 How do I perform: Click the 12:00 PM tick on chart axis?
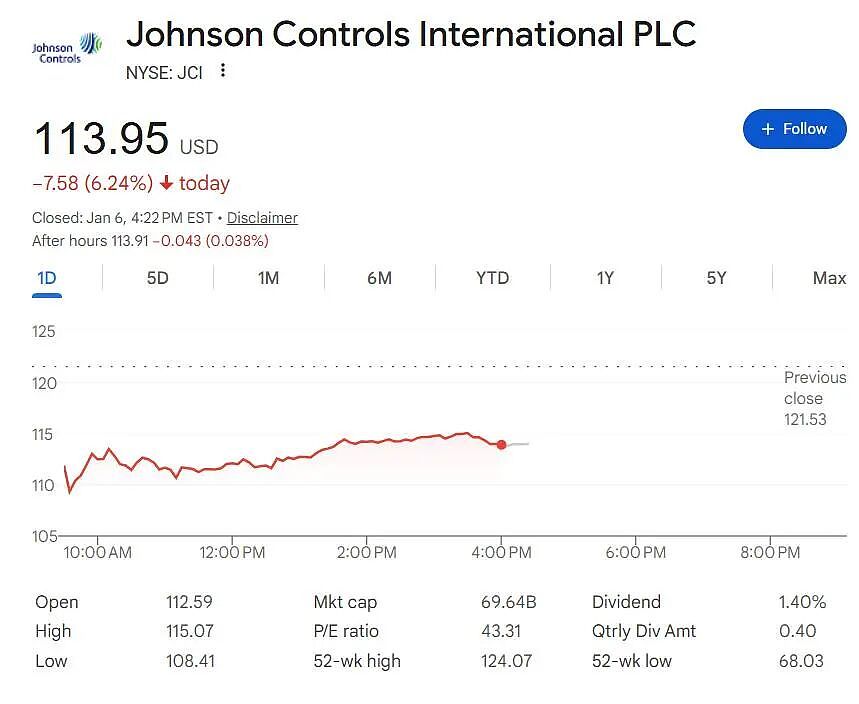pos(232,552)
